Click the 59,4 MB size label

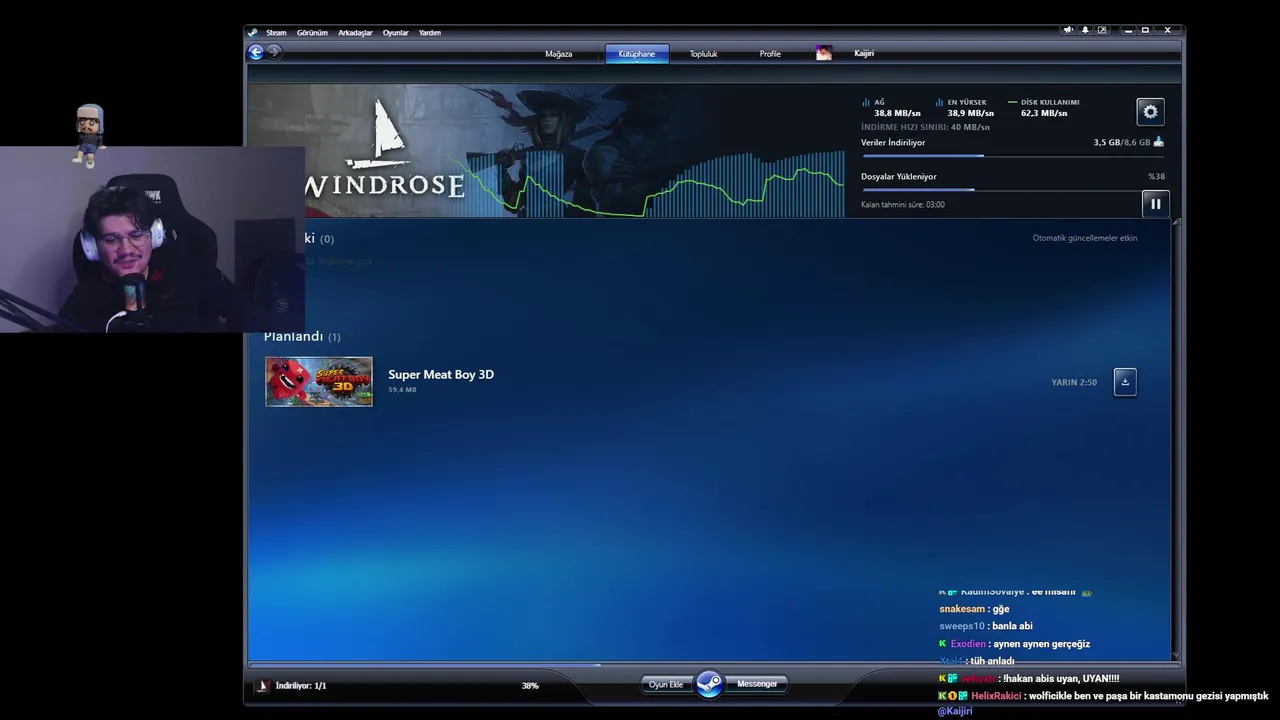402,390
